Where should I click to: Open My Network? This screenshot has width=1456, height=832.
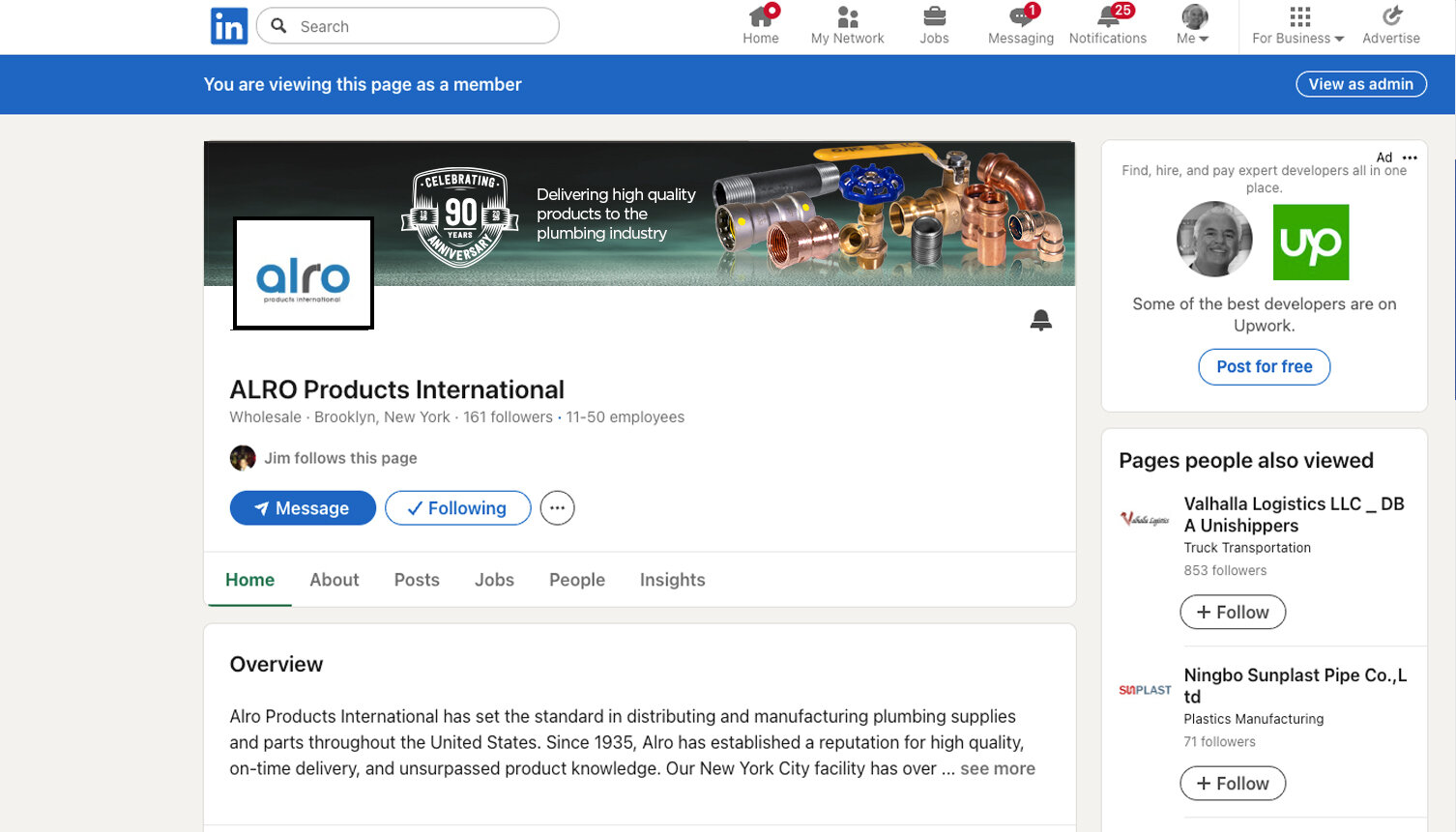click(x=847, y=26)
